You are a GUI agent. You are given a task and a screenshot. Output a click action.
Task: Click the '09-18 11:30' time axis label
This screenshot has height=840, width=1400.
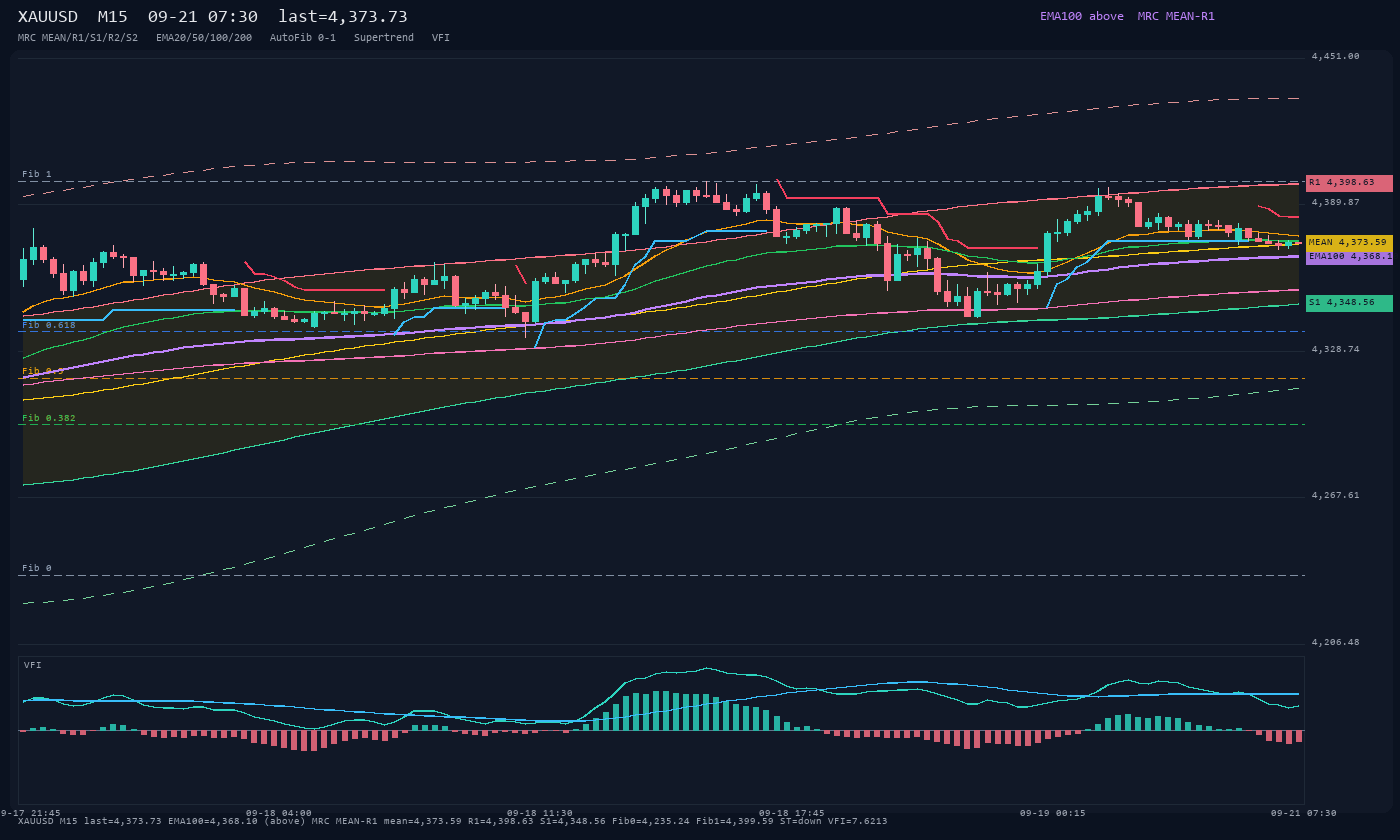pos(540,814)
